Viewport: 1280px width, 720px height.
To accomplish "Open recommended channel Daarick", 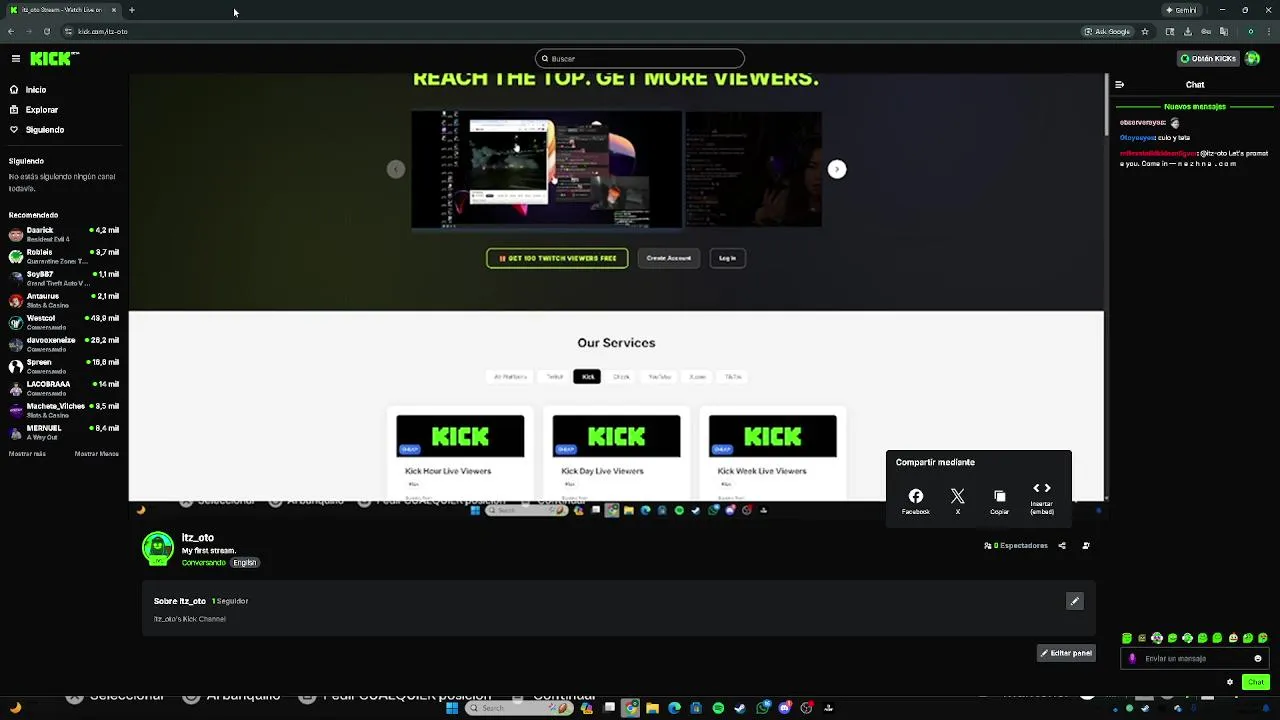I will (x=63, y=235).
